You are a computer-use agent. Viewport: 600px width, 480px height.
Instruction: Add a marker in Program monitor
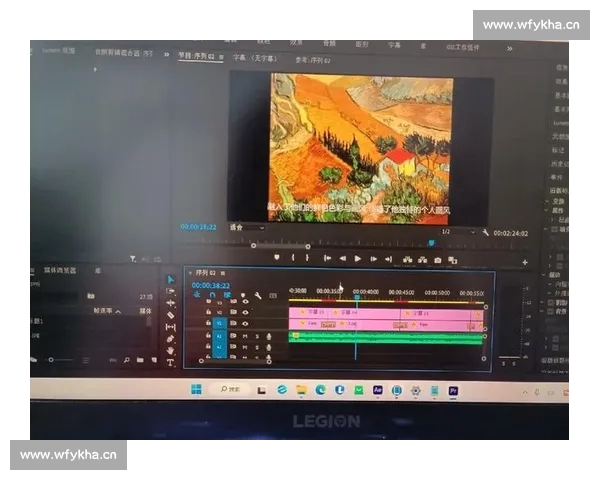click(x=277, y=258)
